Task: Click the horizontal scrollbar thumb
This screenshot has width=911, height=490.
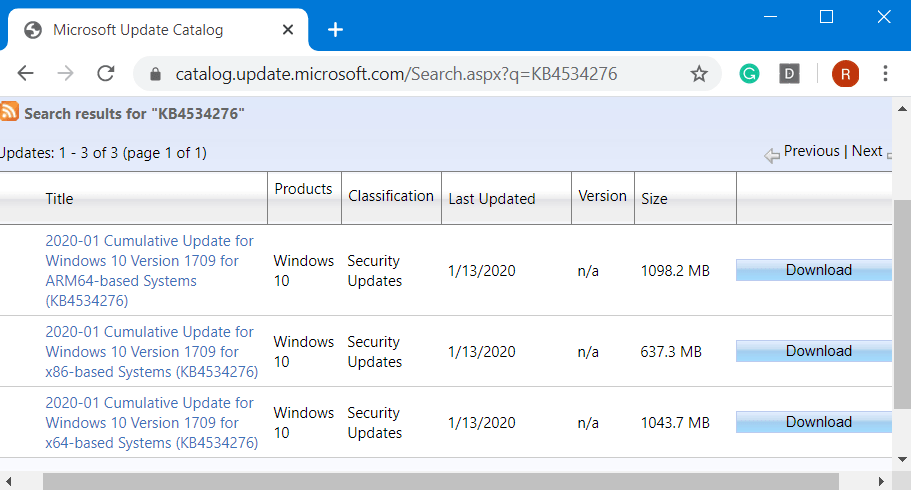Action: pos(441,481)
